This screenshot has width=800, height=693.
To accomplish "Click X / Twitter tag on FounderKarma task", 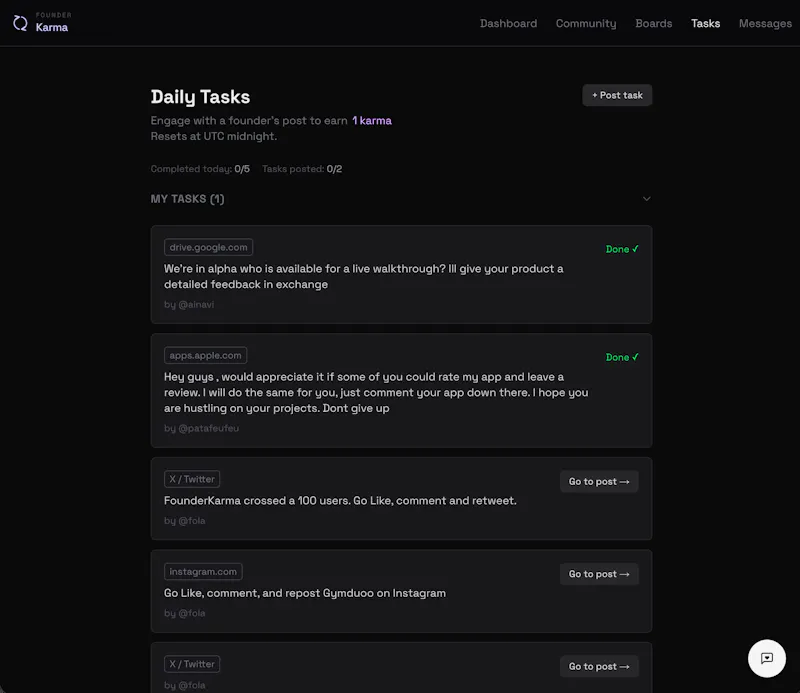I will [x=192, y=479].
